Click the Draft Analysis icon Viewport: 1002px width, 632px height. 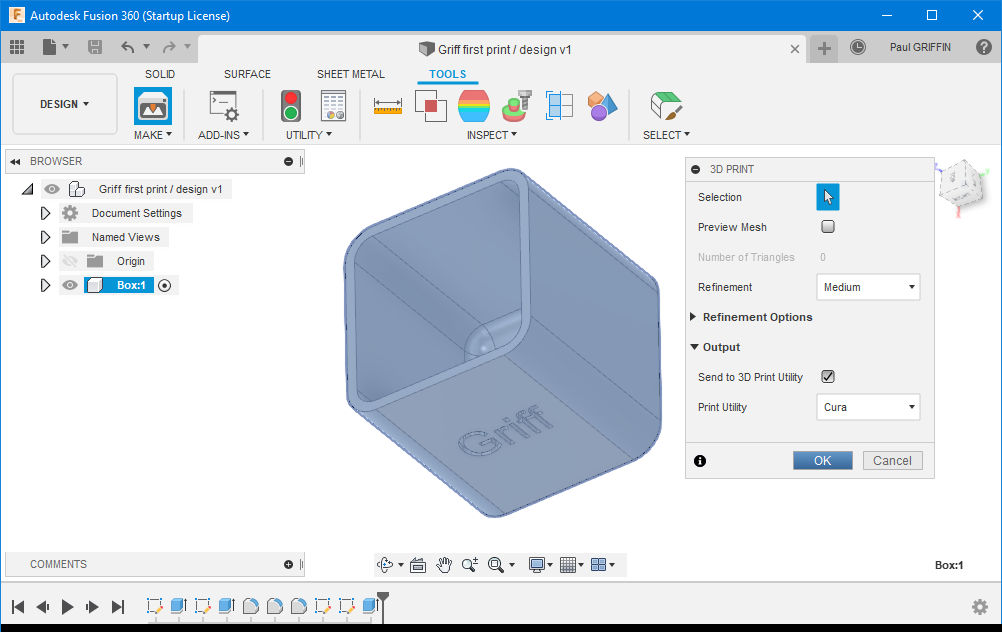tap(516, 106)
